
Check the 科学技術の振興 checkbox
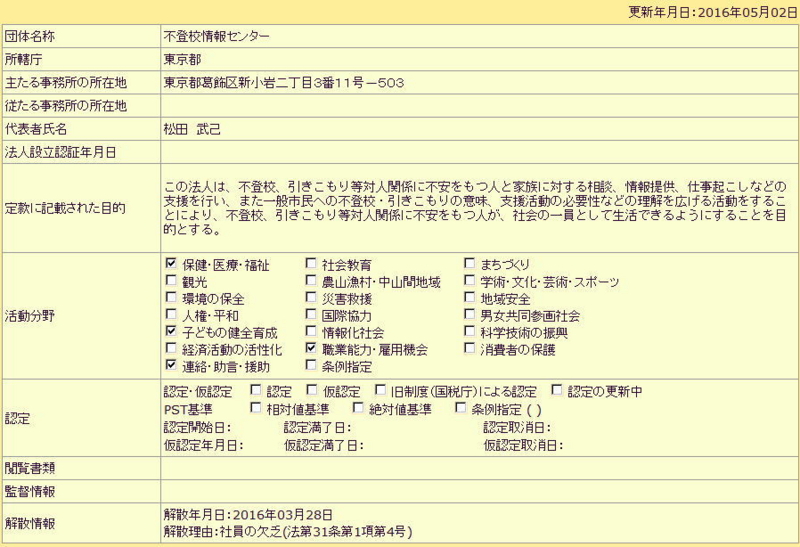470,331
